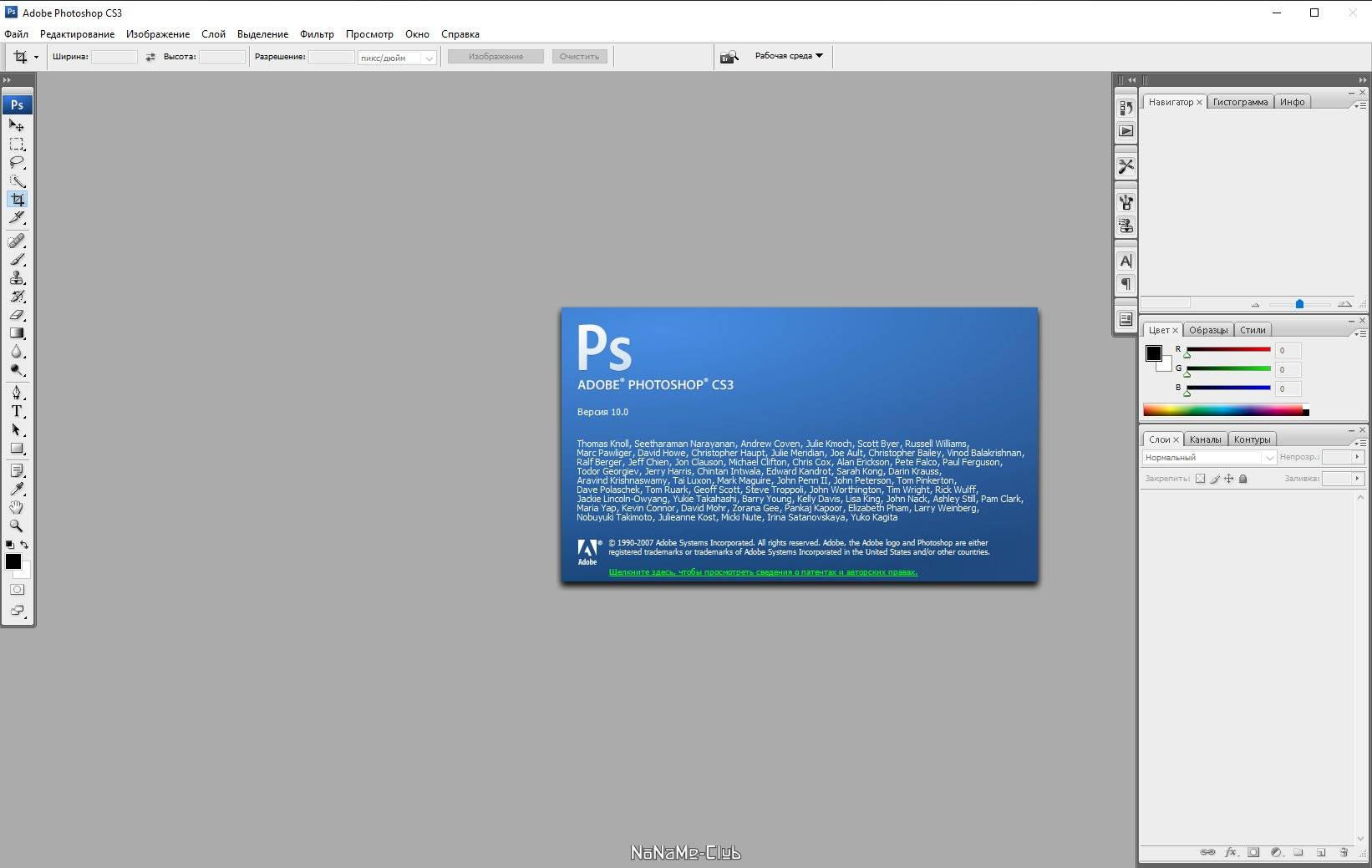Open the Clone Source panel icon
Screen dimensions: 1372x868
(x=1126, y=226)
